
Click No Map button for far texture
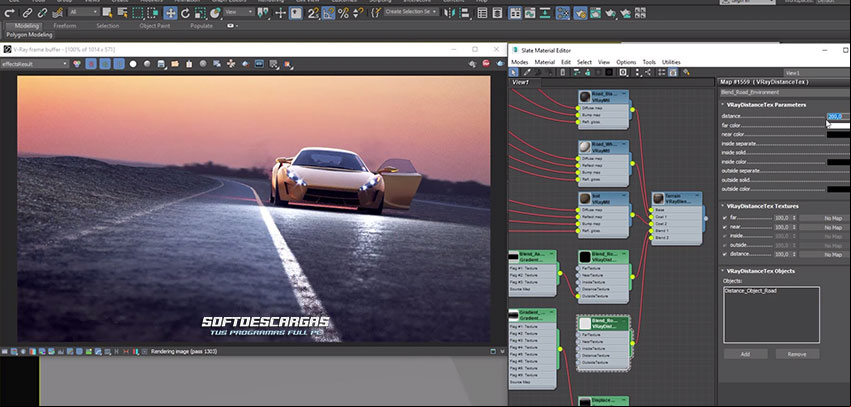point(825,218)
